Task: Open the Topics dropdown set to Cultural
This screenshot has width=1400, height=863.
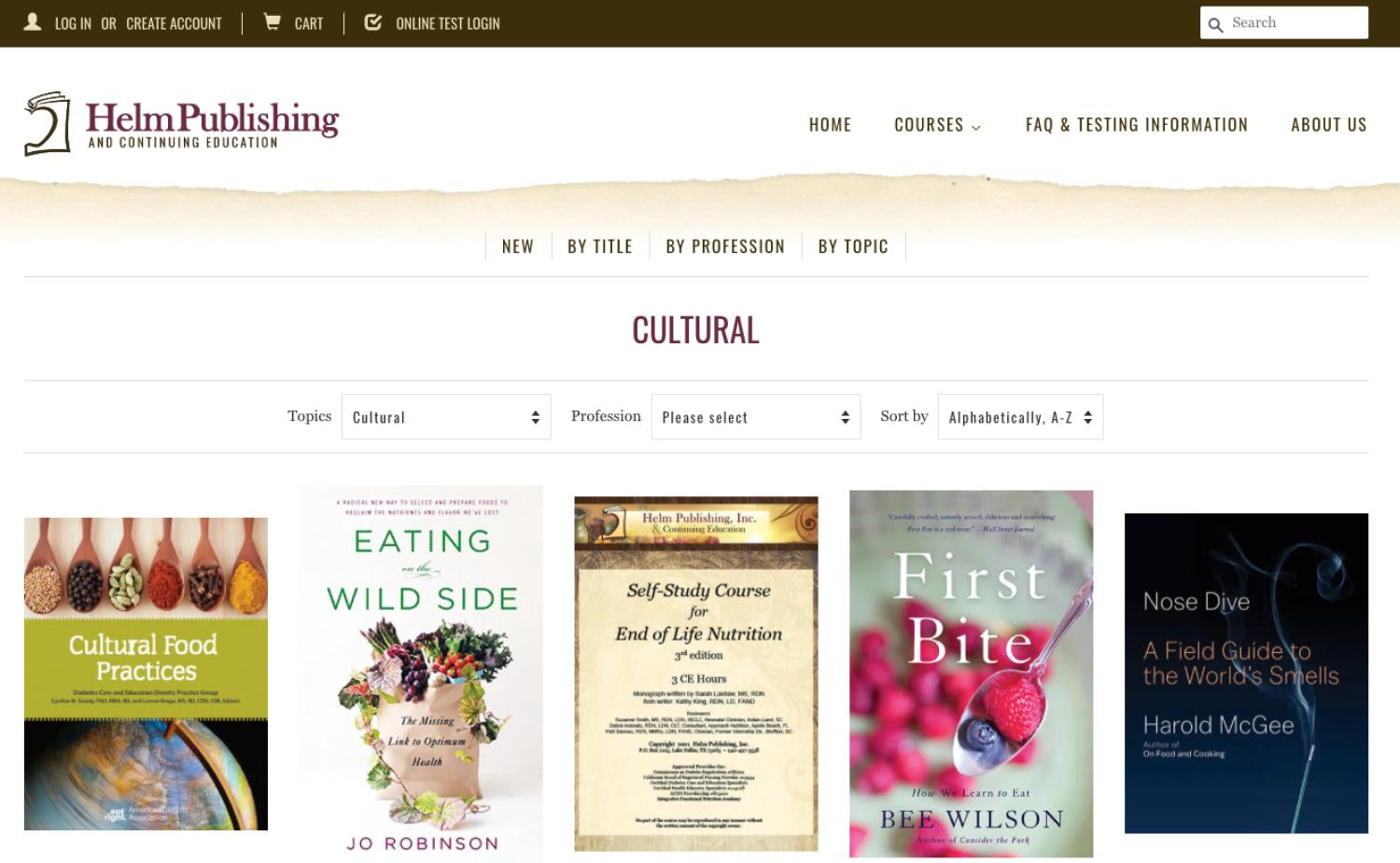Action: point(446,417)
